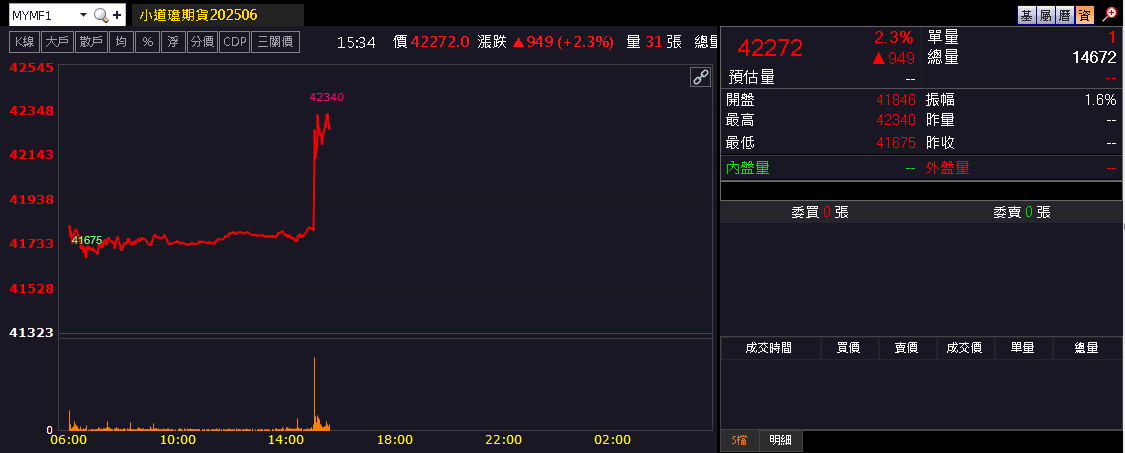Screen dimensions: 1125x453
Task: Click the 小道瓊期貨202506 title label
Action: coord(198,14)
